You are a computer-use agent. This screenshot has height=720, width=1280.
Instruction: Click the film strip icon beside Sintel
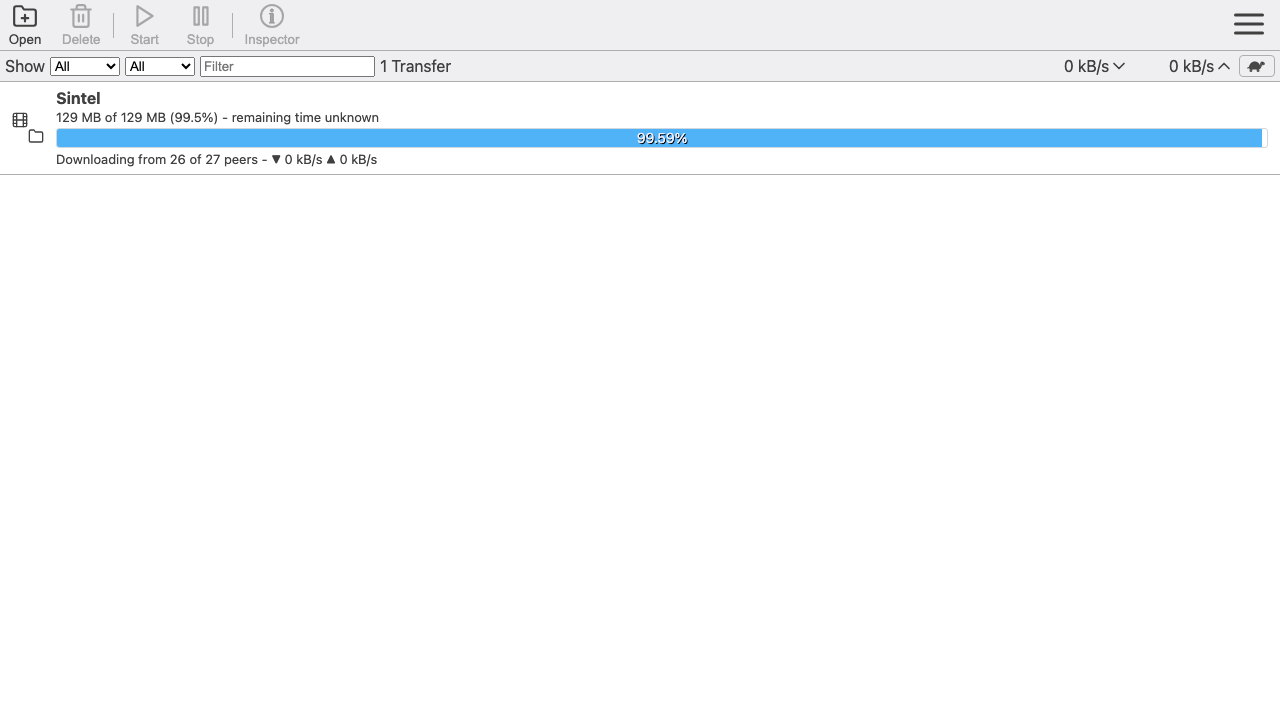coord(20,120)
